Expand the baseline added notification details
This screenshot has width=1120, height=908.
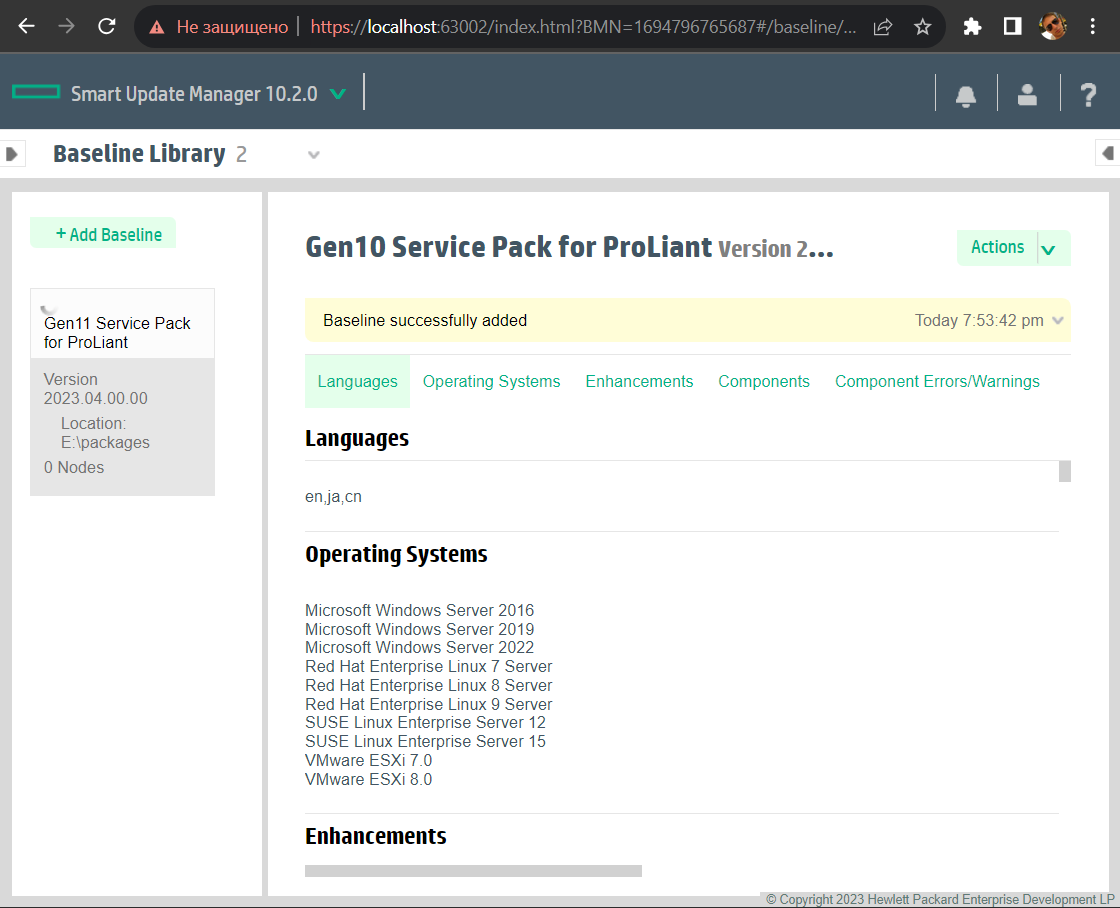tap(1058, 321)
